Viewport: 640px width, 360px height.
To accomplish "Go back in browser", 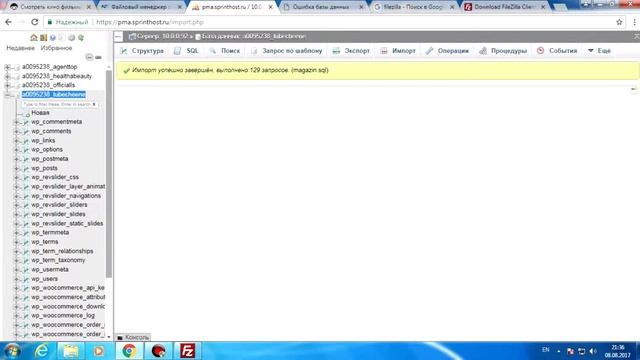I will (8, 22).
